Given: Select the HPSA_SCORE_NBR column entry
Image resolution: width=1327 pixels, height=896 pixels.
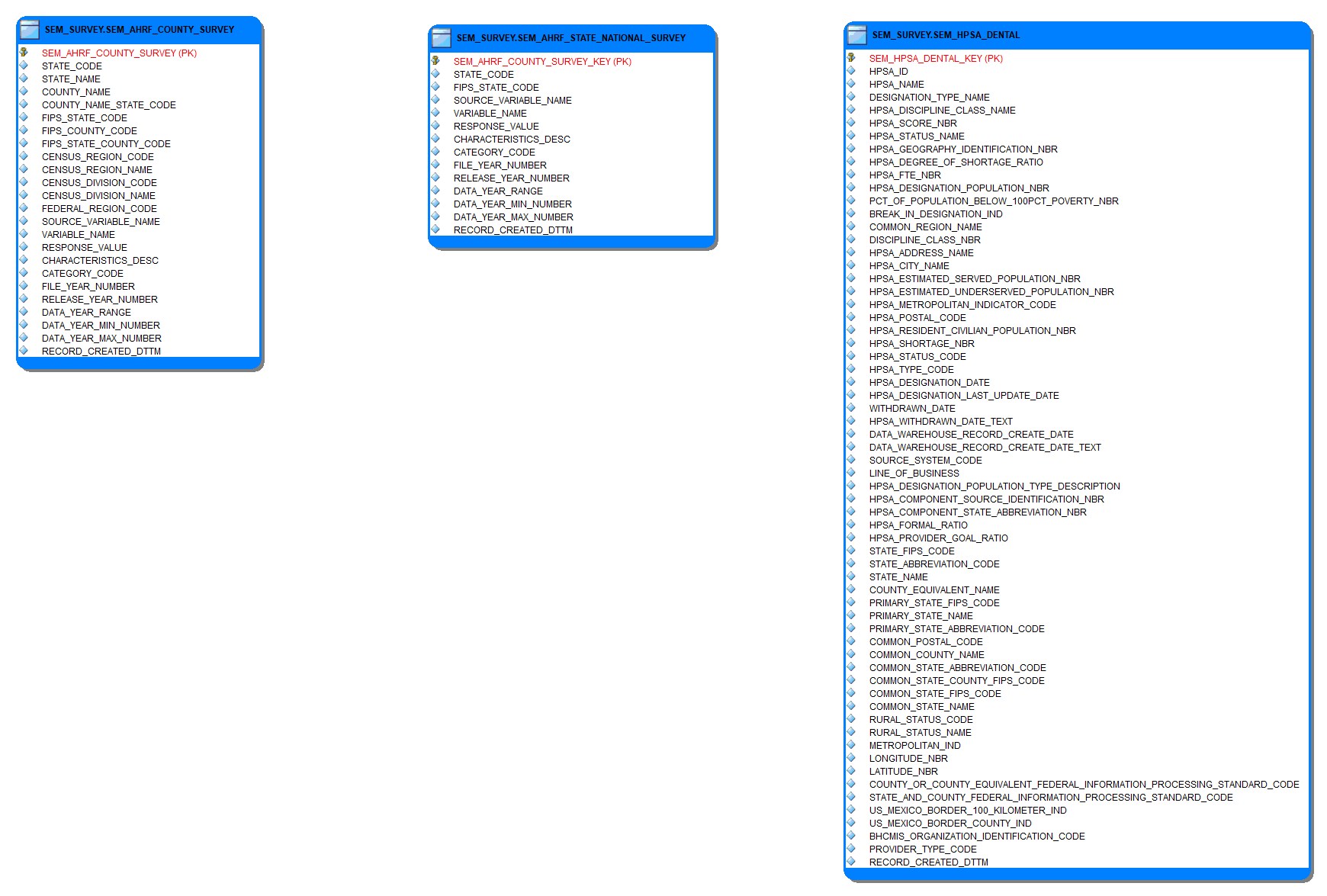Looking at the screenshot, I should pos(913,123).
